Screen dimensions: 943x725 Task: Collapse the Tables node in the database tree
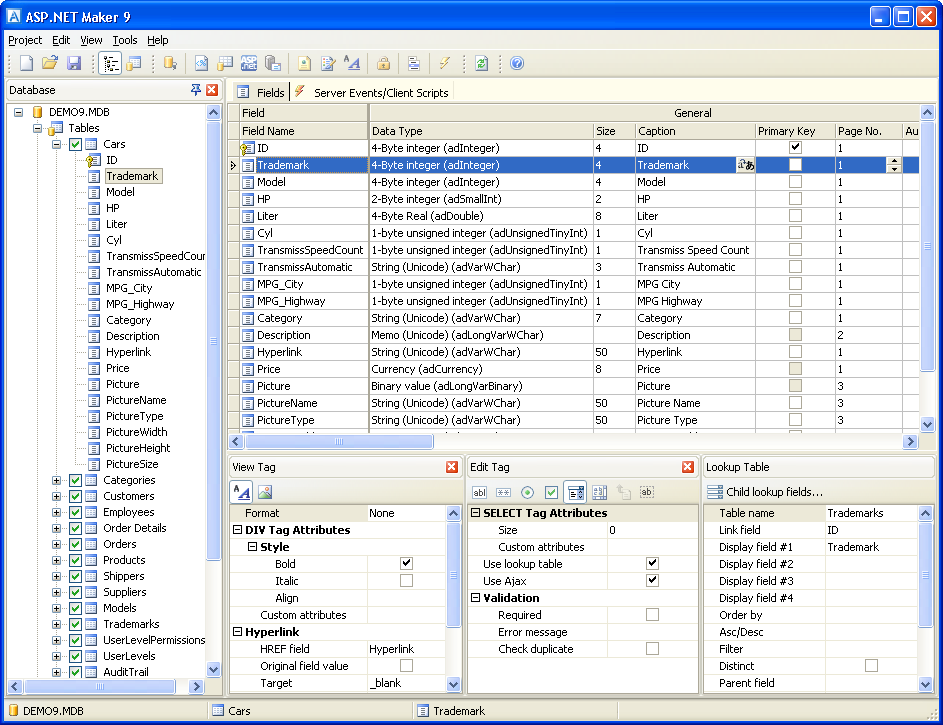point(35,127)
